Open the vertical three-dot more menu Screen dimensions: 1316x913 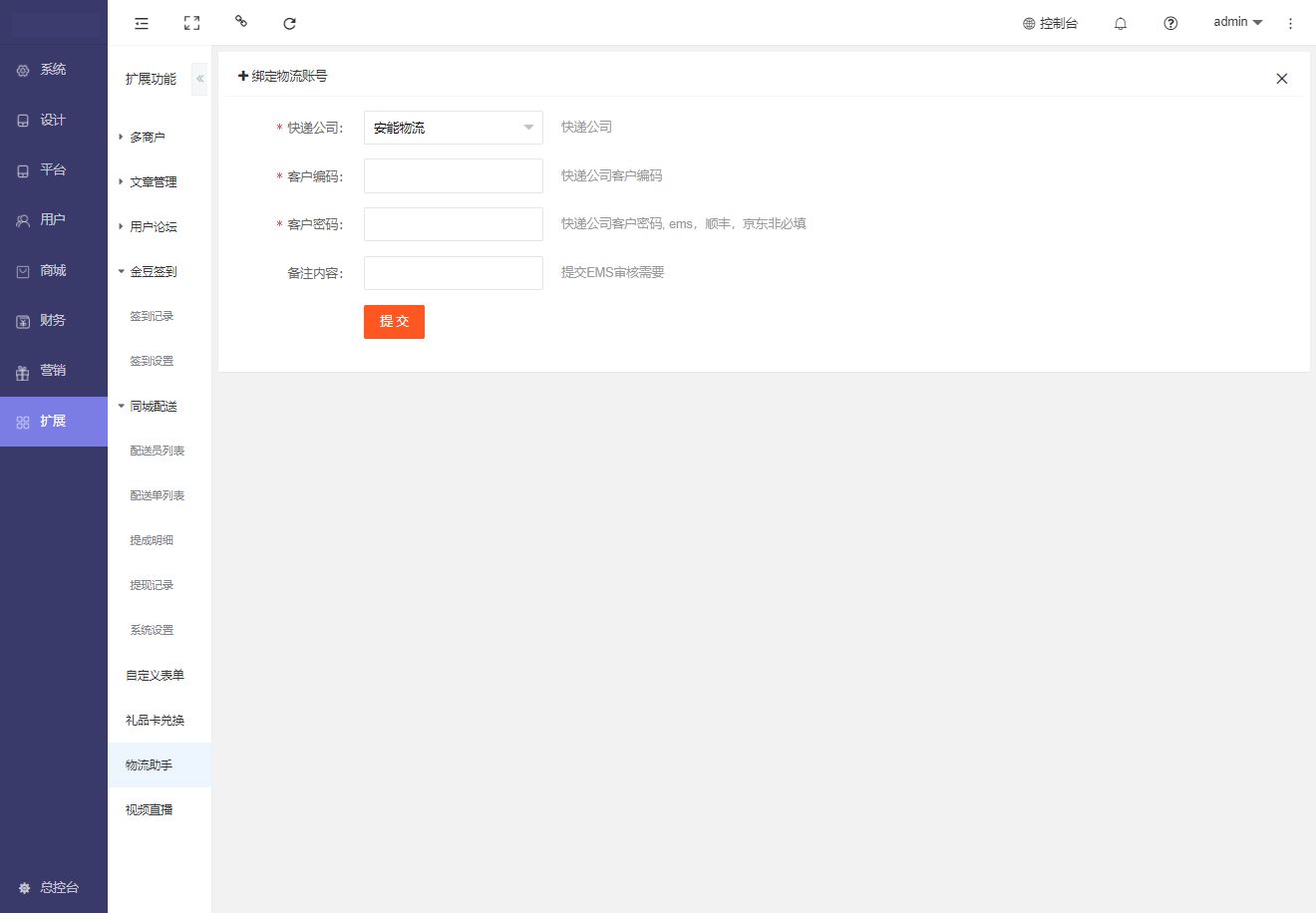(1290, 23)
